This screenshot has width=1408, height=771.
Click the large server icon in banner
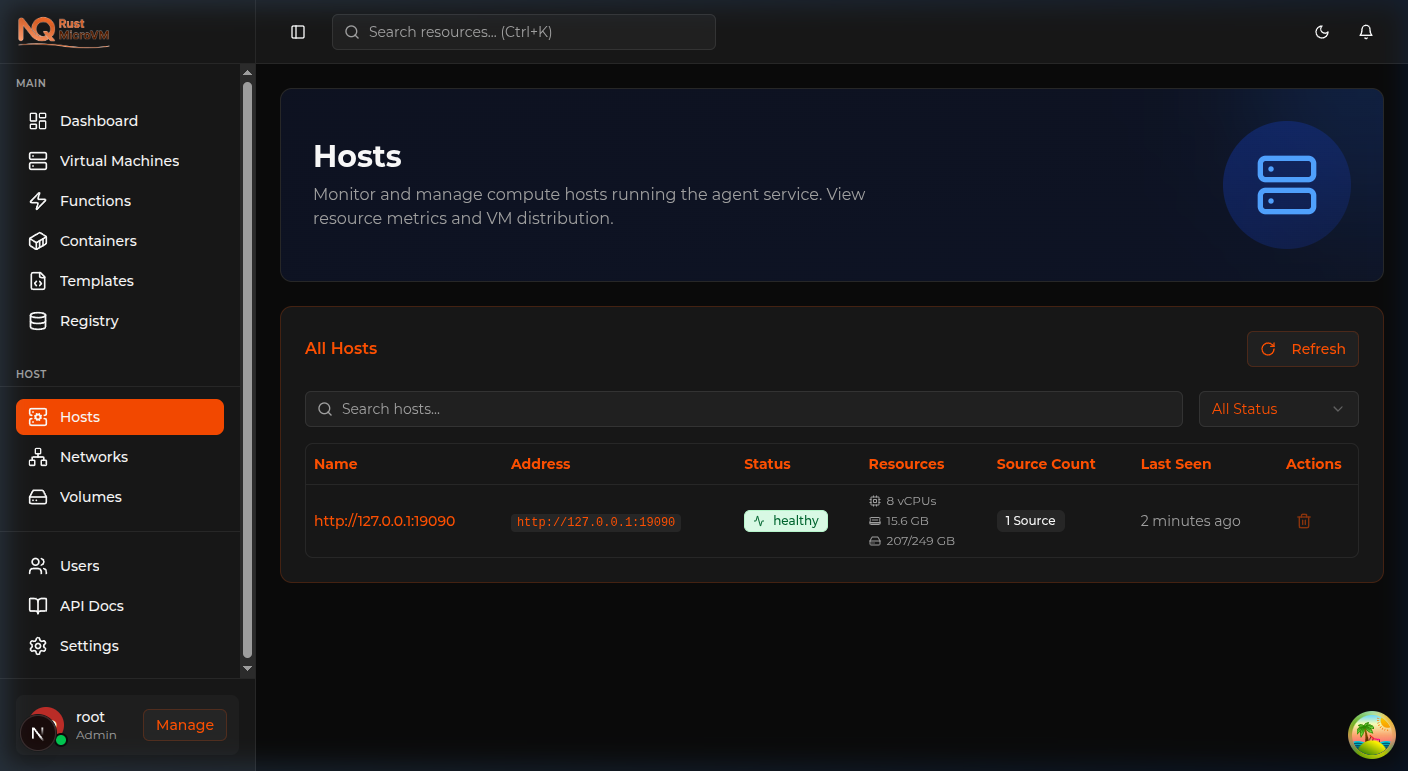point(1286,185)
